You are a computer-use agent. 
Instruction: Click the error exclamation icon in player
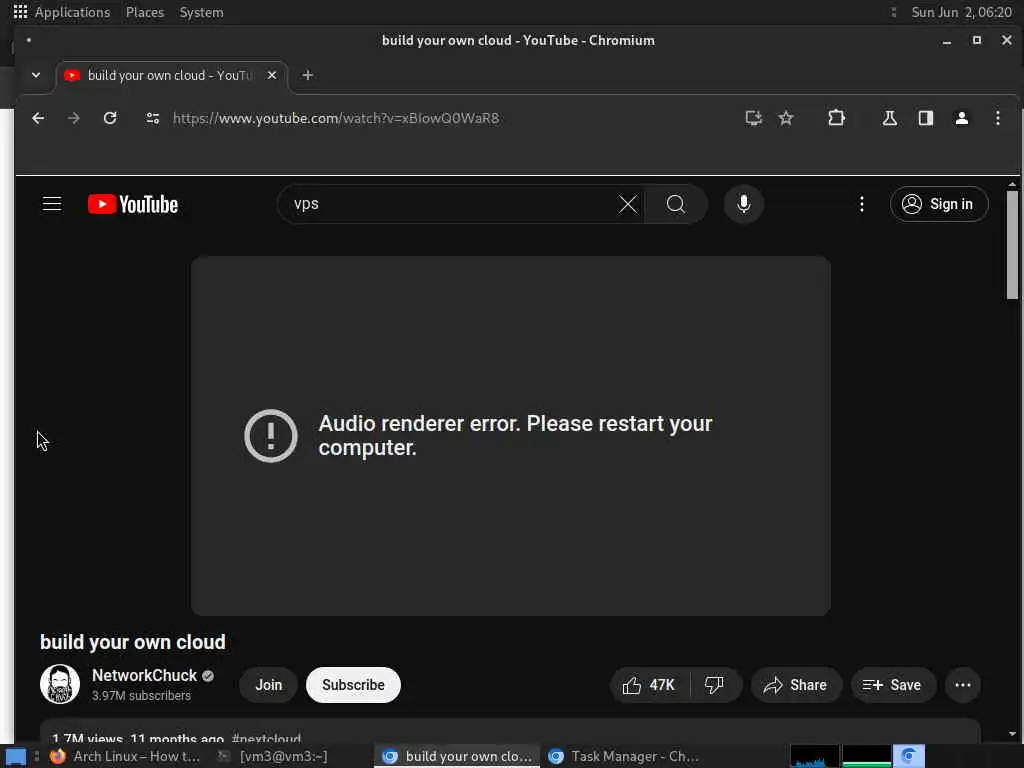[x=270, y=436]
